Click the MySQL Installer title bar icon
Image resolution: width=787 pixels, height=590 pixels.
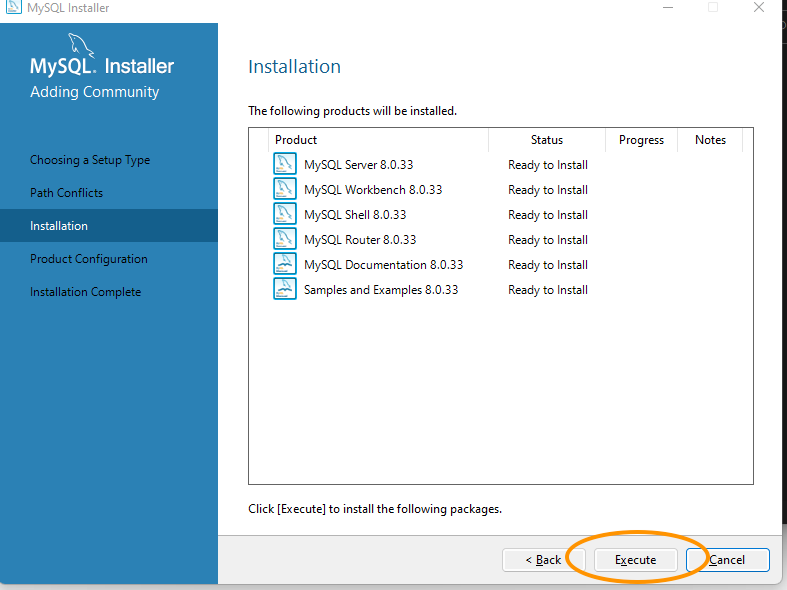click(14, 7)
